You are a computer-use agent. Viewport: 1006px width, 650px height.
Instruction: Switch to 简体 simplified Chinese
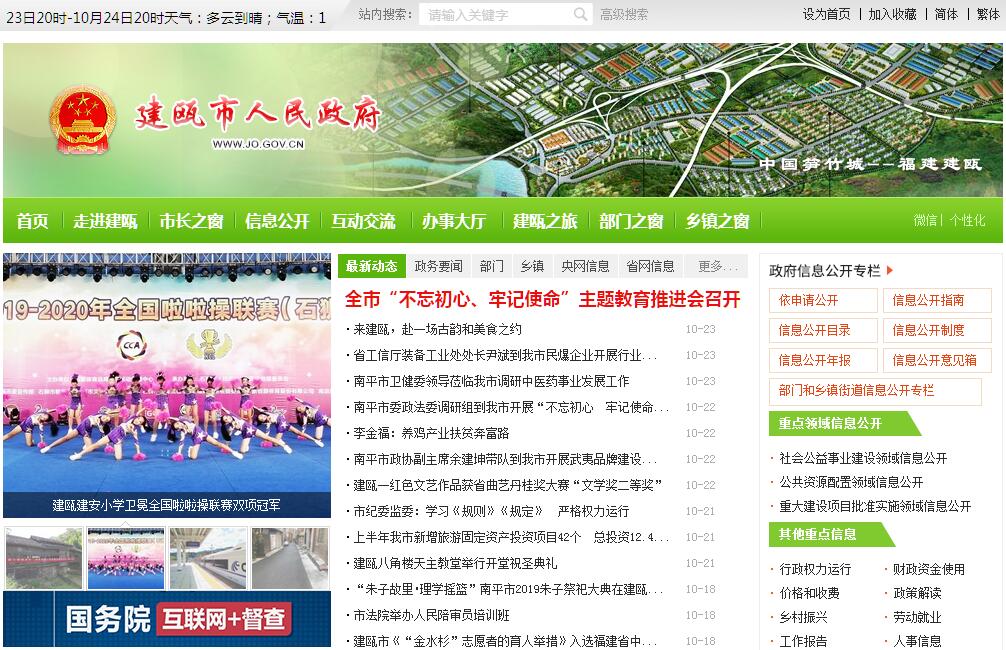pos(946,14)
